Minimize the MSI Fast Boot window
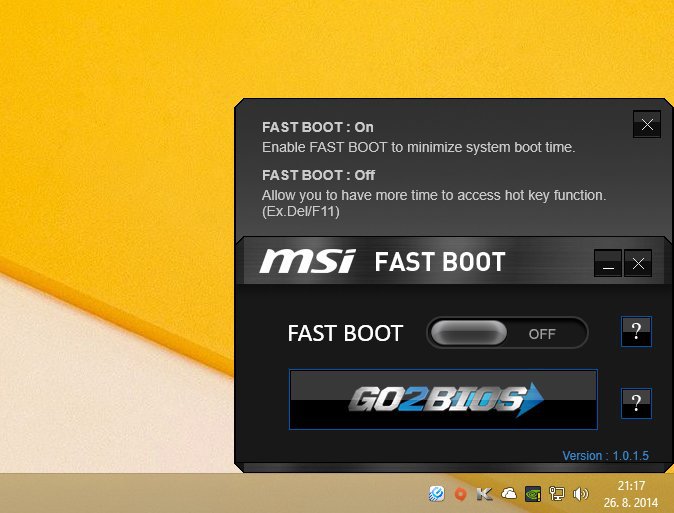This screenshot has height=513, width=674. (608, 263)
